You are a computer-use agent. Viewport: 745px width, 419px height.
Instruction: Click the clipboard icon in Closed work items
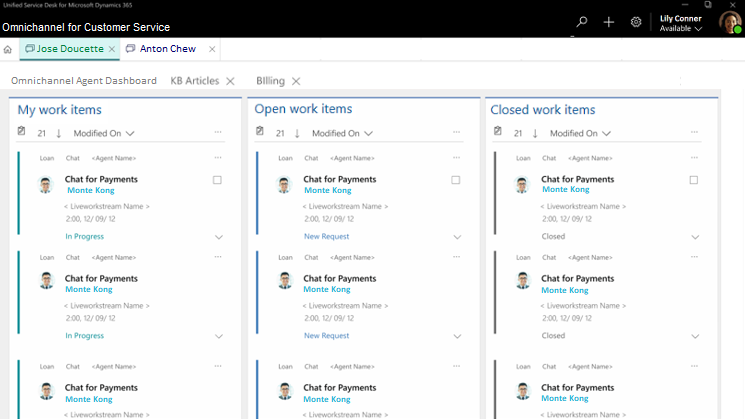497,131
